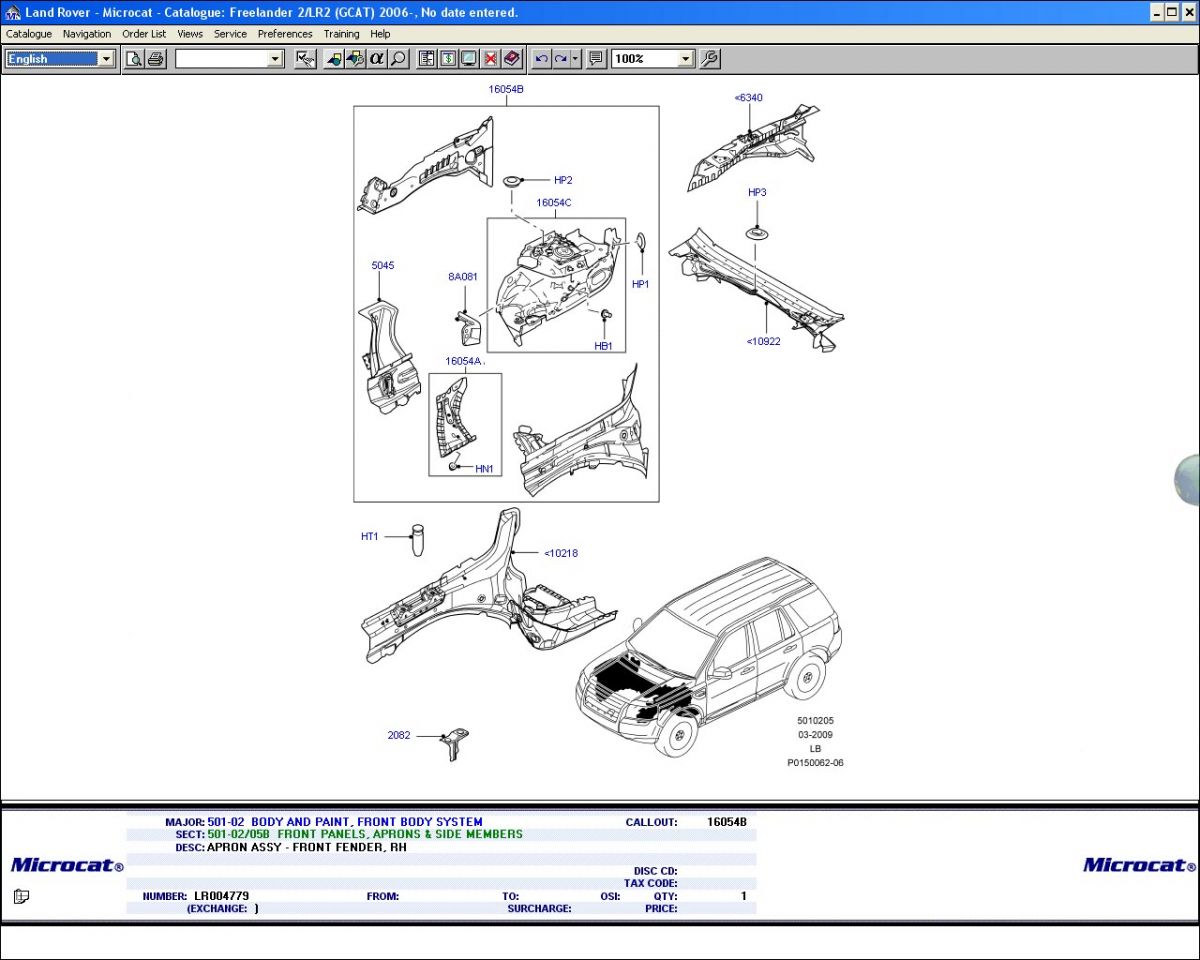Click the magnifying glass search icon
This screenshot has height=960, width=1200.
398,59
